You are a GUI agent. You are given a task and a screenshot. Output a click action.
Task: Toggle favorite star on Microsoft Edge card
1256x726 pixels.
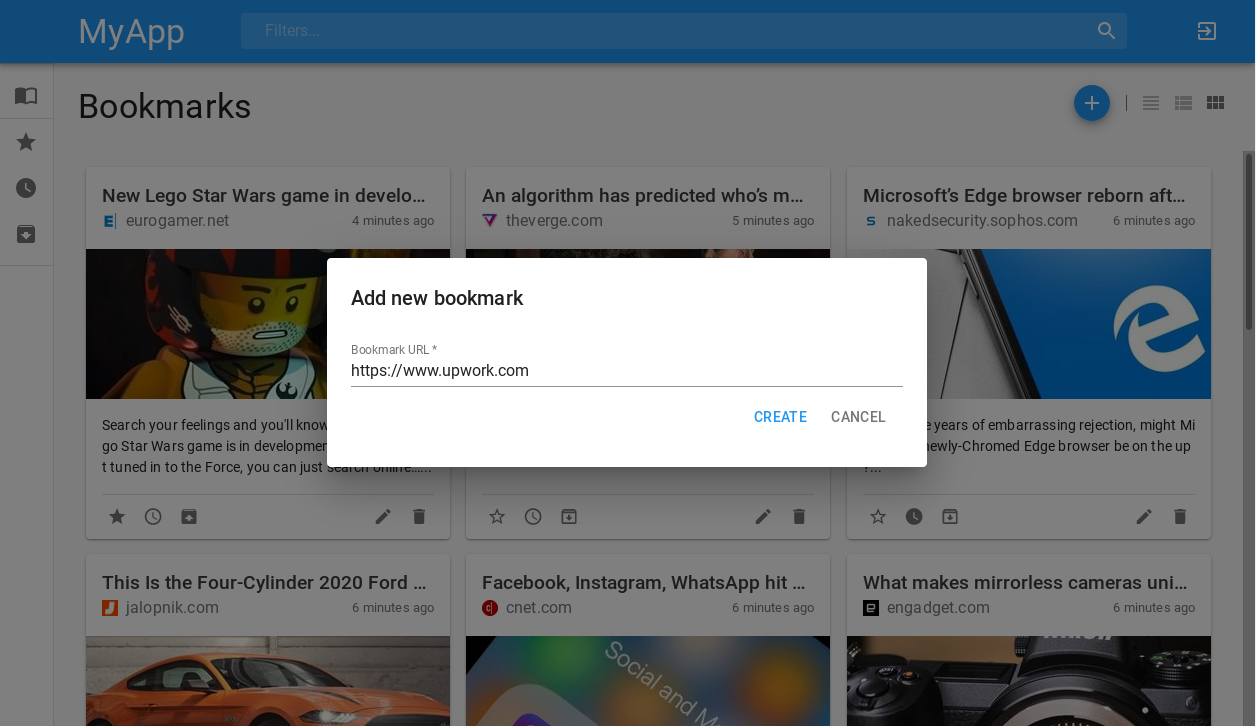(x=878, y=517)
